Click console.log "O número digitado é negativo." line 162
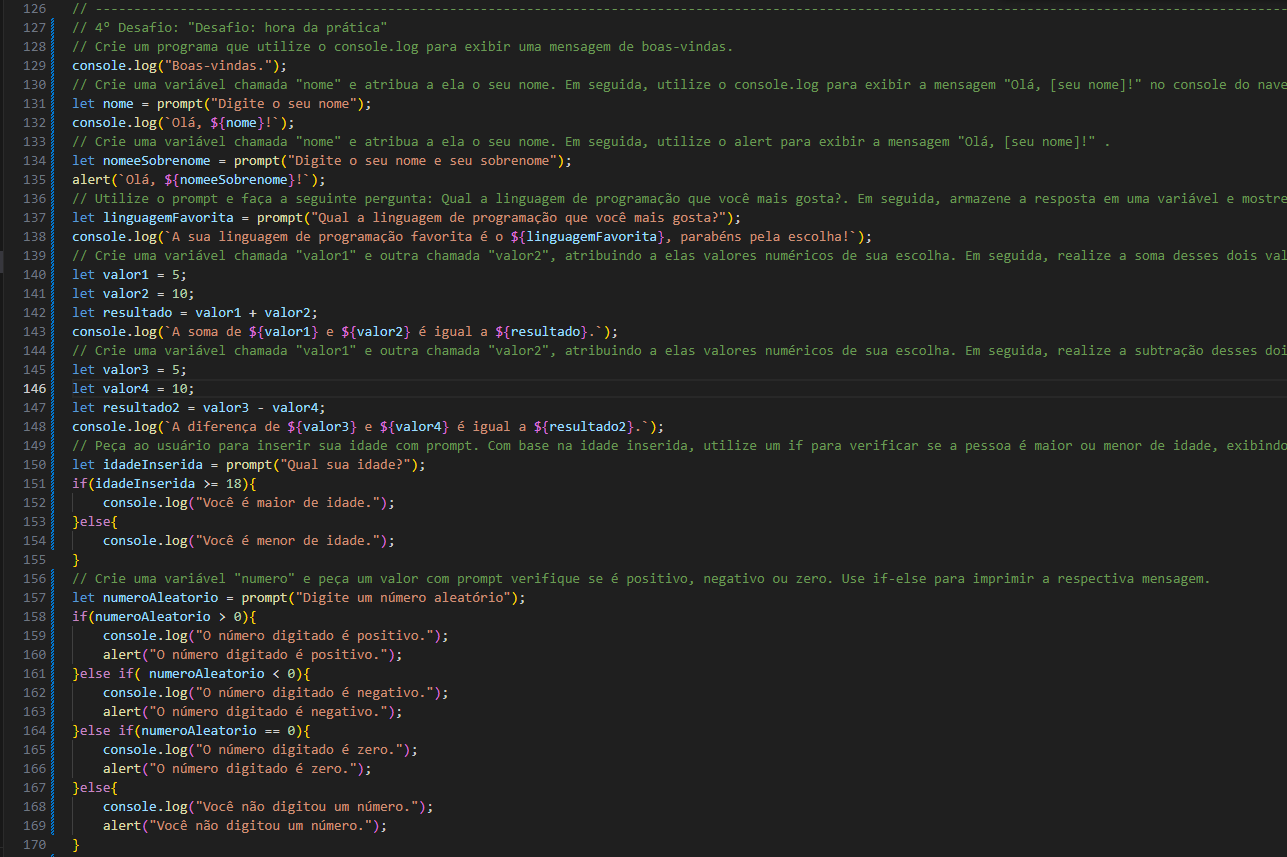The image size is (1287, 857). pyautogui.click(x=276, y=693)
